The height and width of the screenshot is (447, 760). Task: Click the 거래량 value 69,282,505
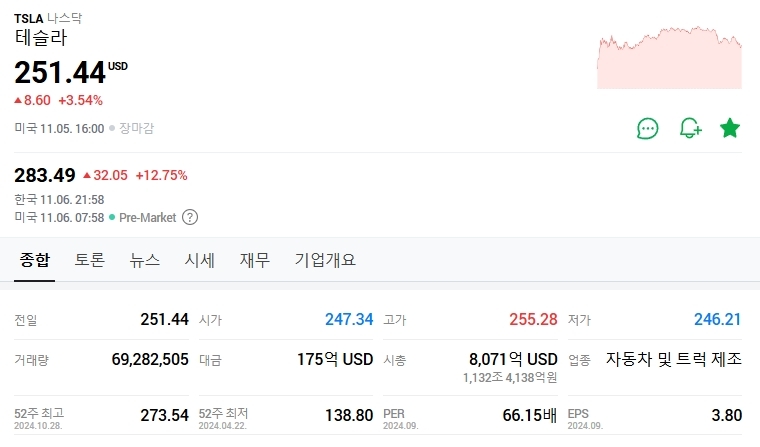pyautogui.click(x=150, y=359)
